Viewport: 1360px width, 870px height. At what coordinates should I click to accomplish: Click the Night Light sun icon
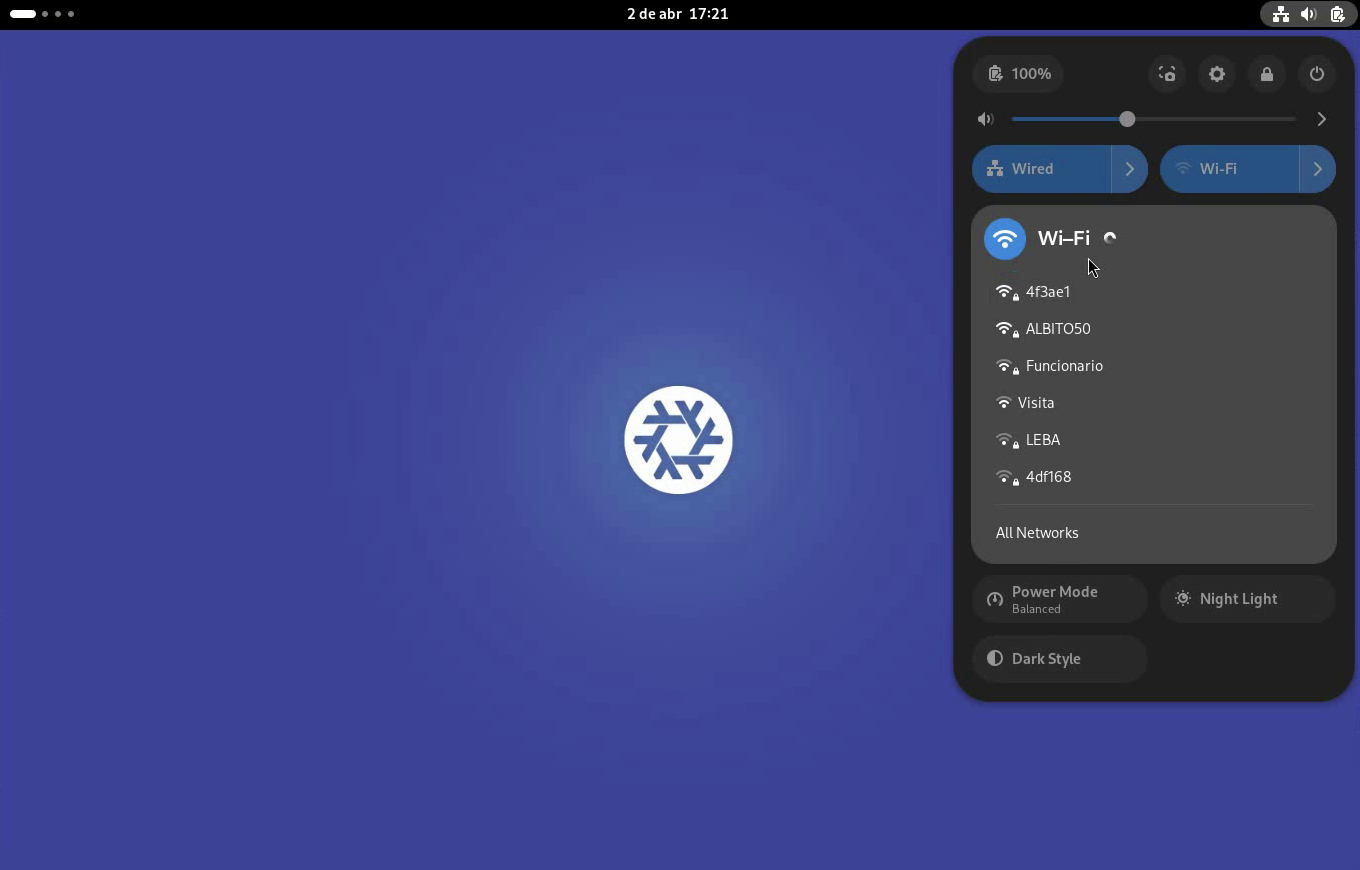(x=1183, y=599)
